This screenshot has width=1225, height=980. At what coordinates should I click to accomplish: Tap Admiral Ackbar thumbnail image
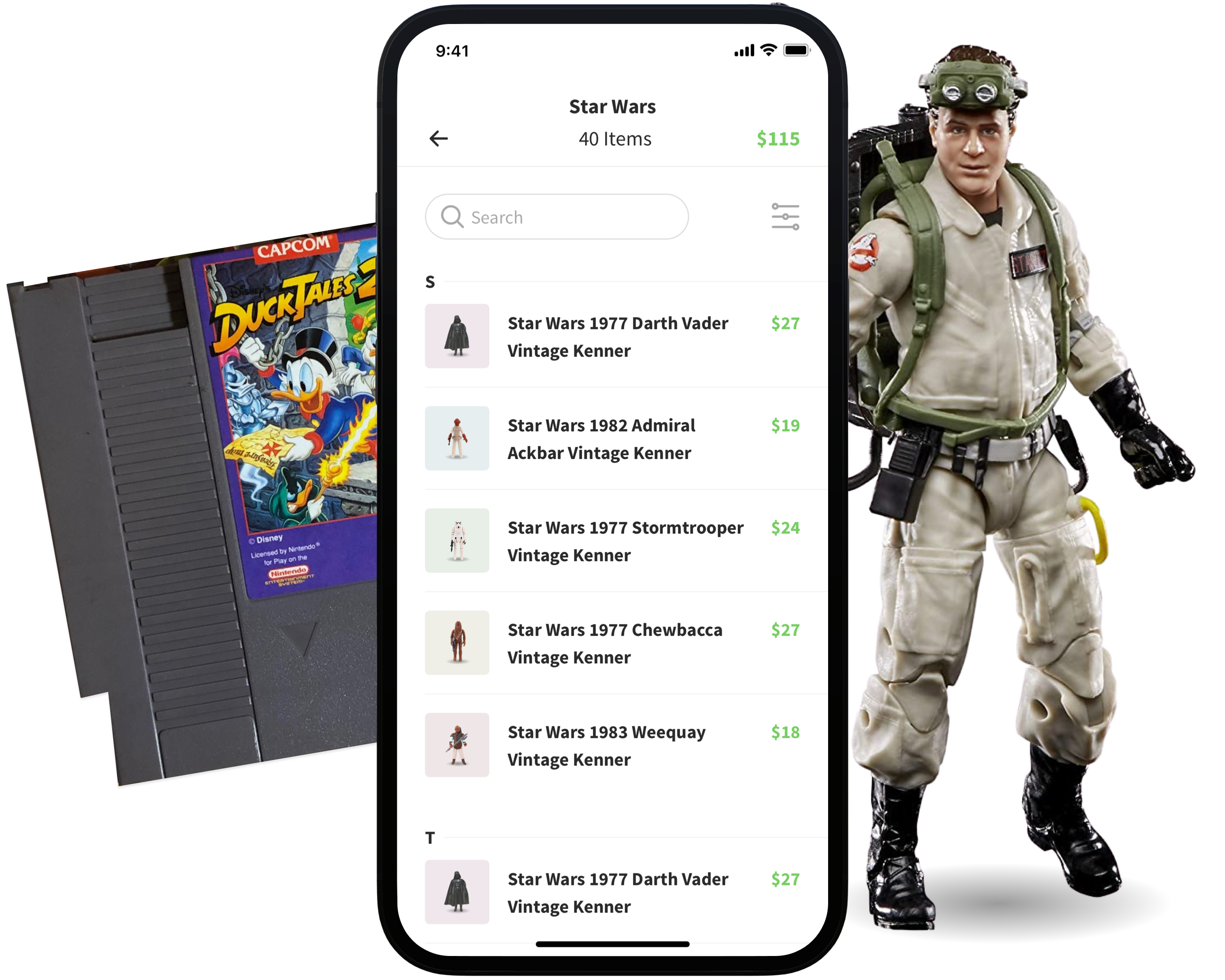(x=457, y=441)
